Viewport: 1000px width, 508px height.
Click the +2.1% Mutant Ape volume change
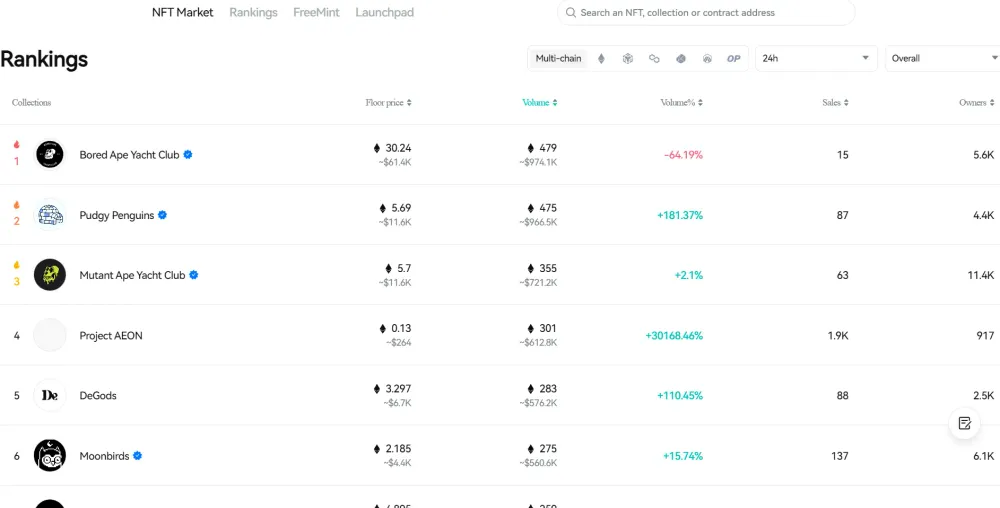point(689,275)
